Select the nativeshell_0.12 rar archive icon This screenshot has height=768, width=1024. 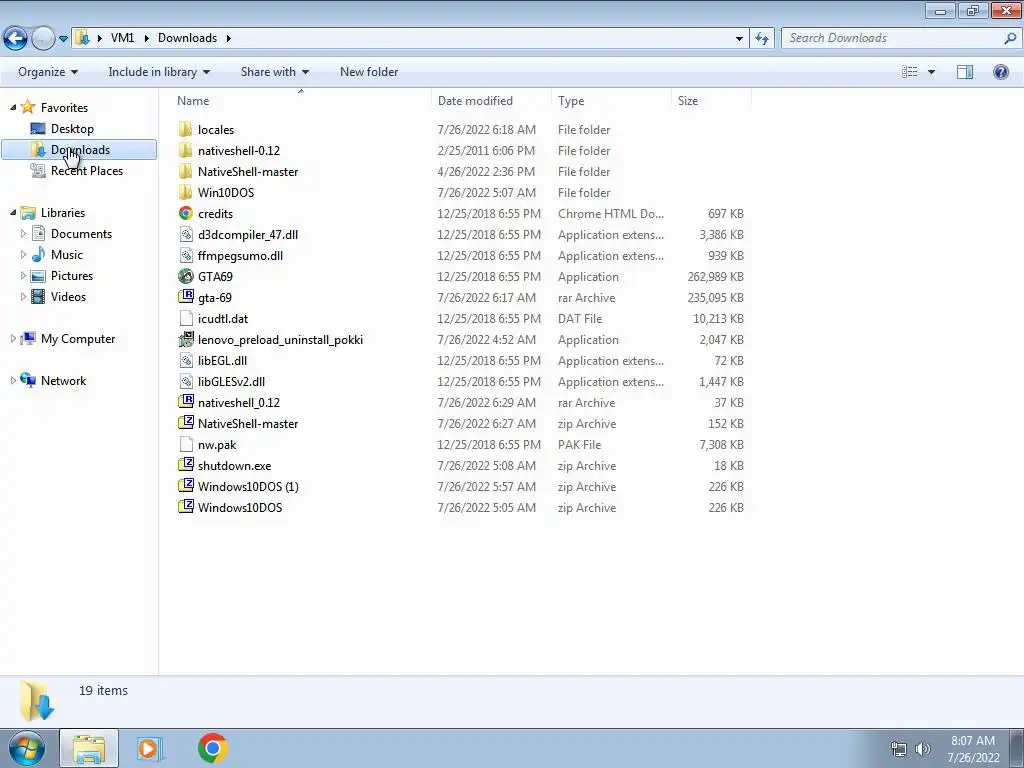pyautogui.click(x=185, y=402)
